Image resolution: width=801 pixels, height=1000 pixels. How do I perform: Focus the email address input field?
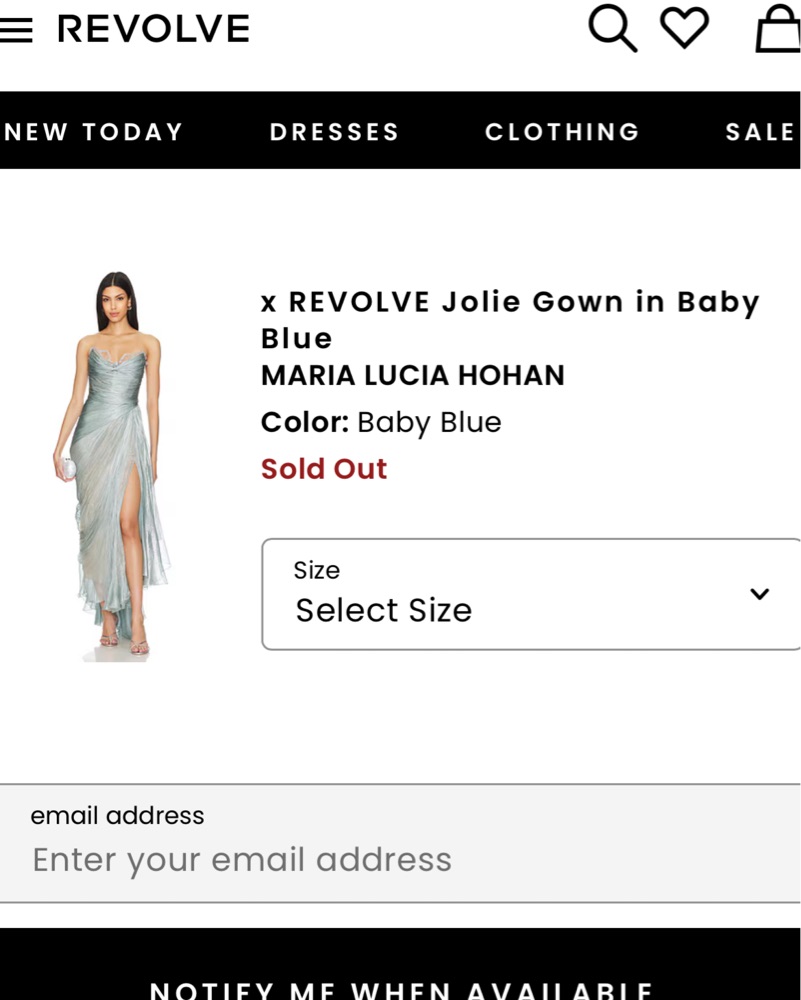click(400, 860)
